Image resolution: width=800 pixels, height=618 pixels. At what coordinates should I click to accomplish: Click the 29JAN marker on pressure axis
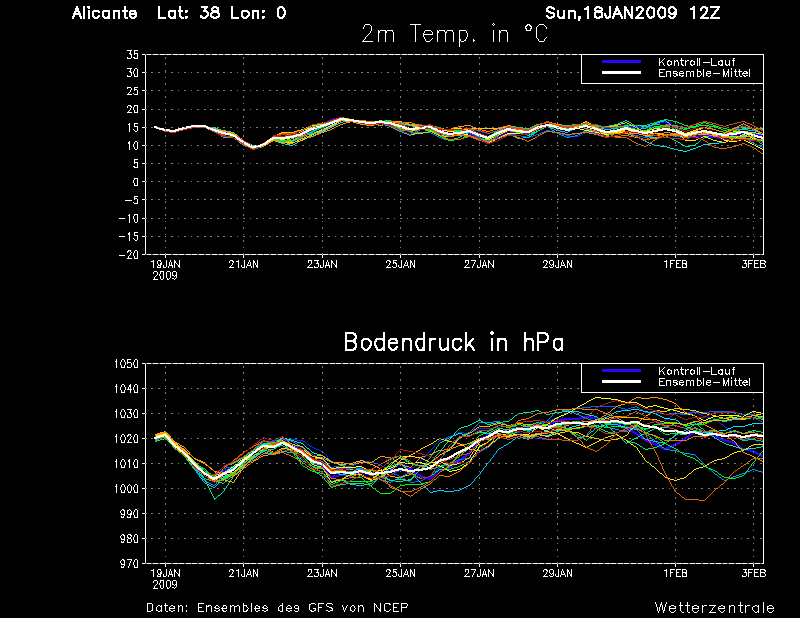[x=558, y=573]
